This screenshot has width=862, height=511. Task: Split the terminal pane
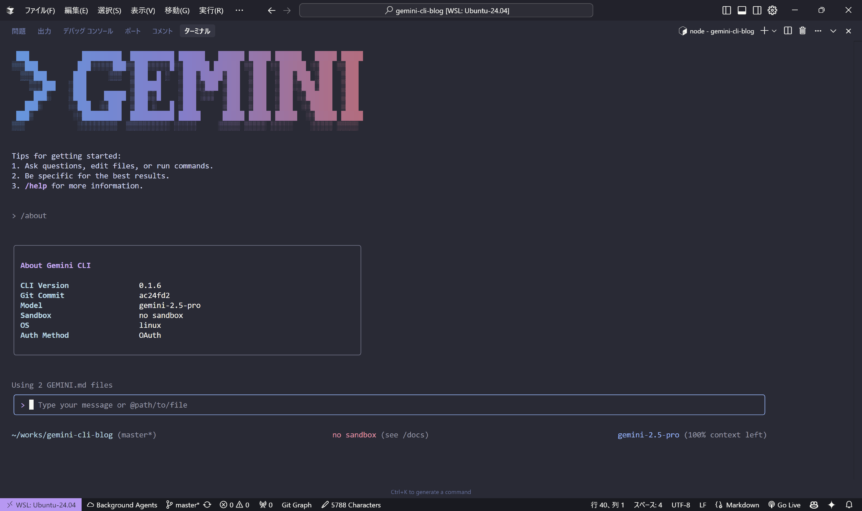(x=788, y=31)
